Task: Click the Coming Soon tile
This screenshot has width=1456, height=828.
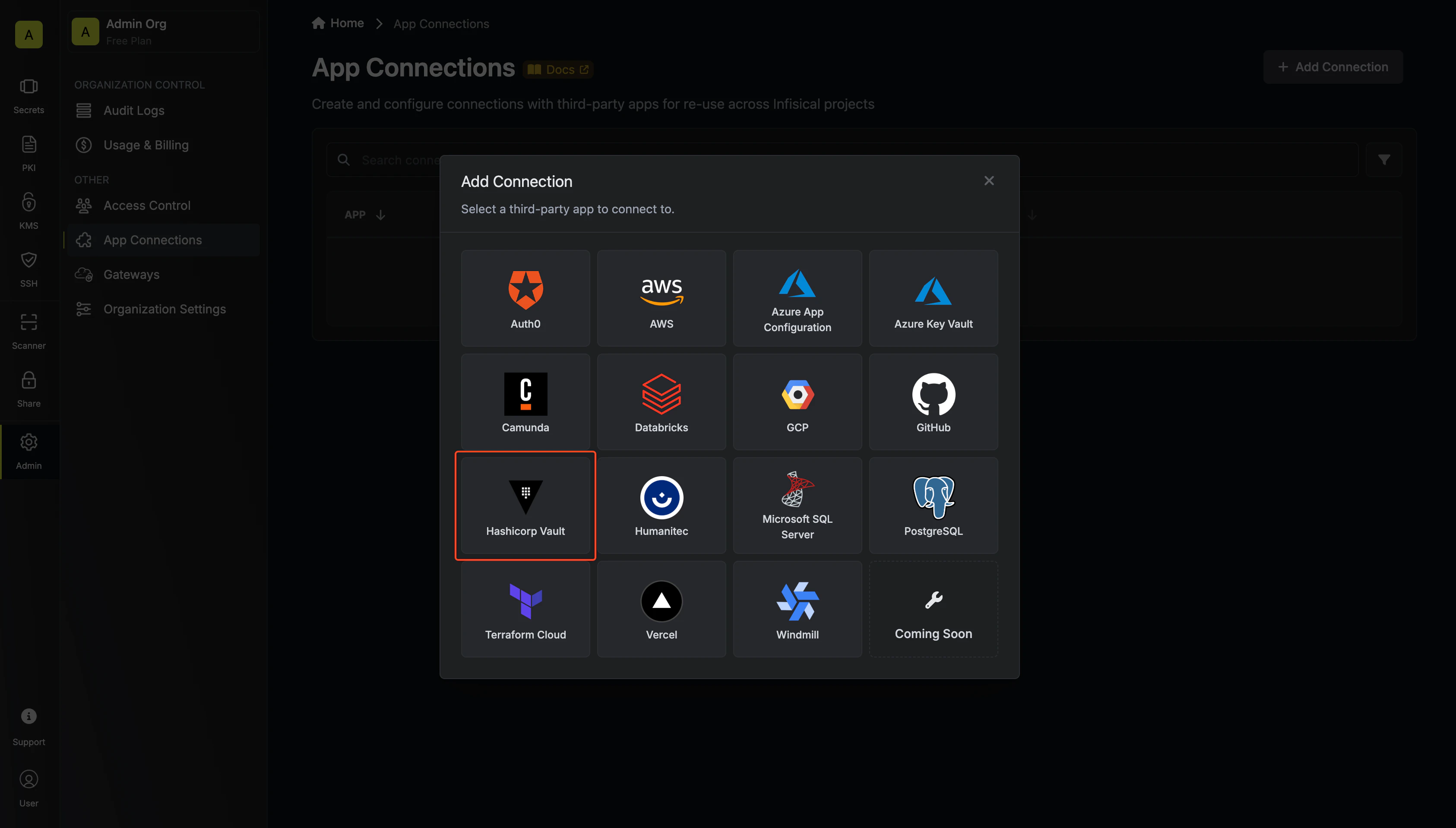Action: [x=934, y=609]
